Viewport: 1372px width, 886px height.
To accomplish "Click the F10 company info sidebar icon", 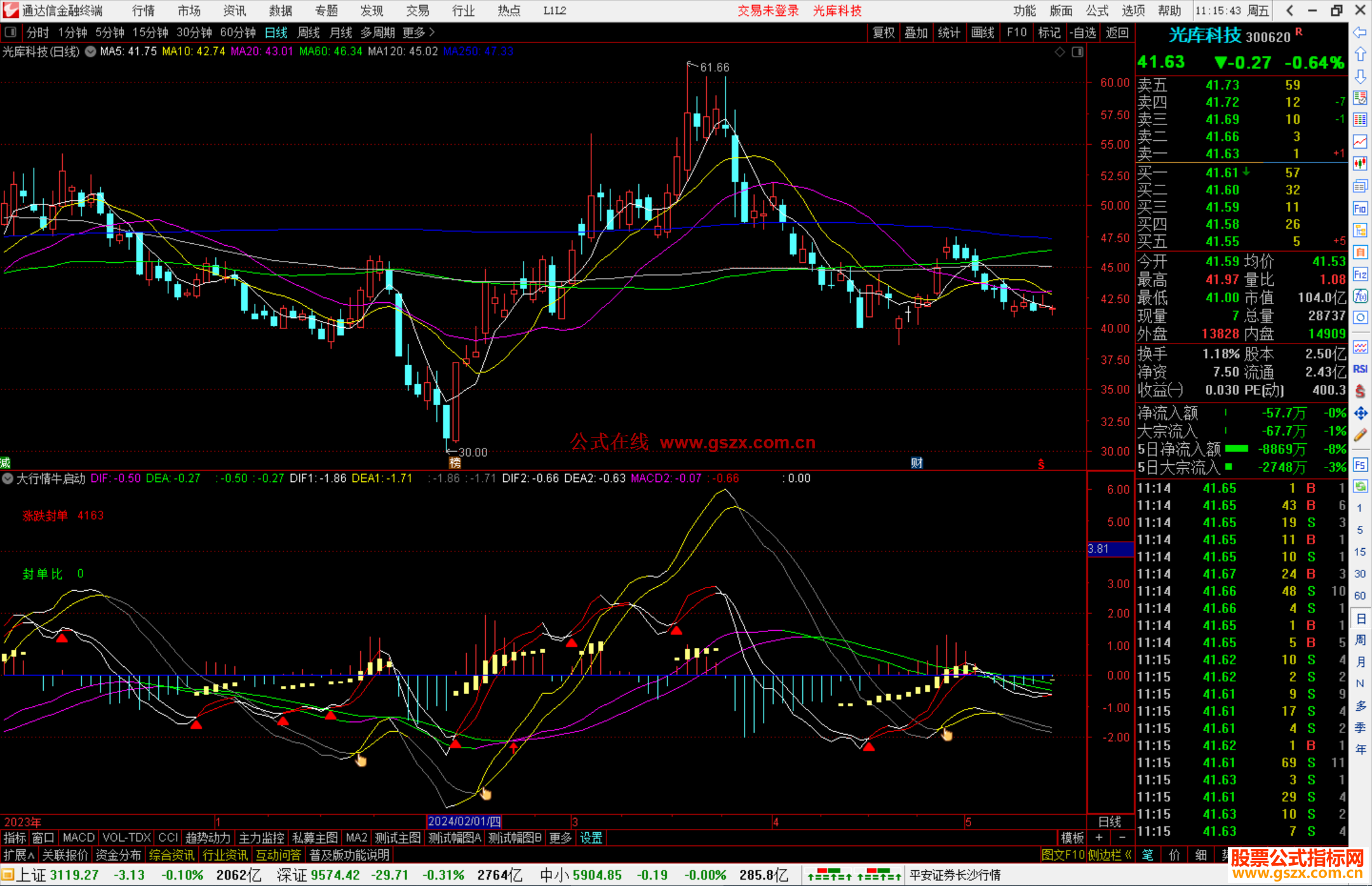I will coord(1360,209).
